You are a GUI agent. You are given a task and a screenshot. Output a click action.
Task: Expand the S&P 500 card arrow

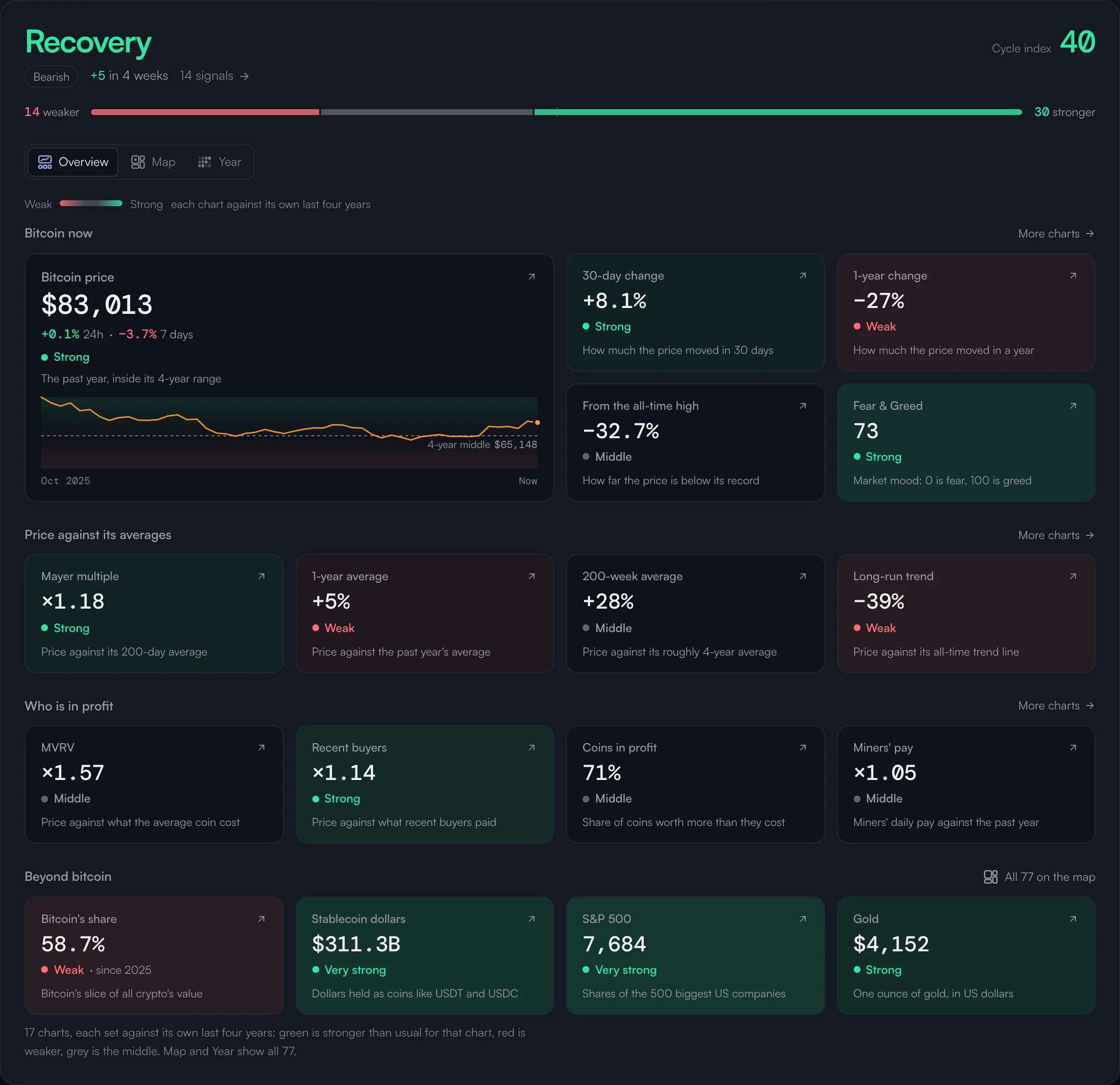coord(802,919)
